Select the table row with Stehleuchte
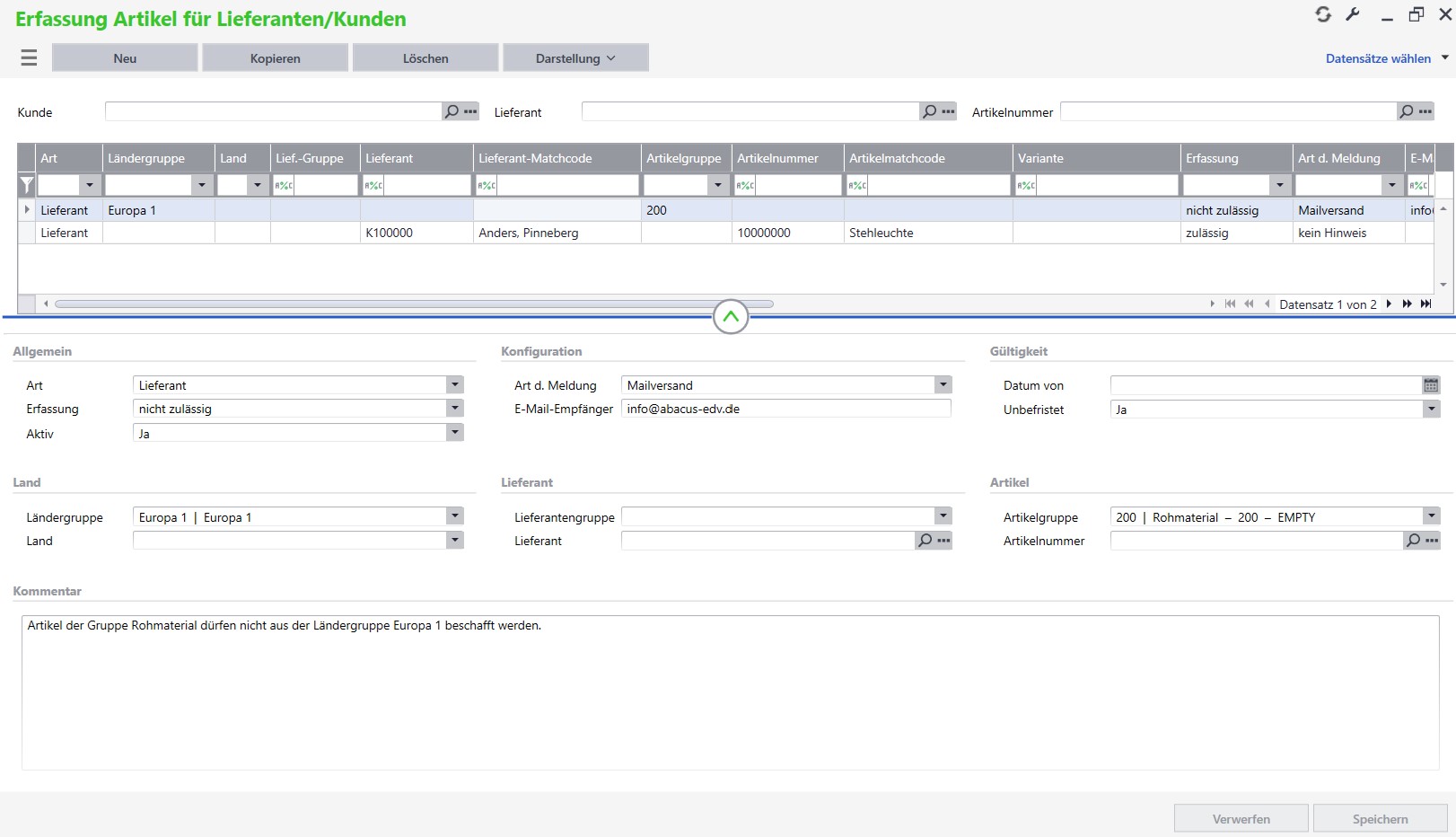The width and height of the screenshot is (1456, 837). [881, 233]
